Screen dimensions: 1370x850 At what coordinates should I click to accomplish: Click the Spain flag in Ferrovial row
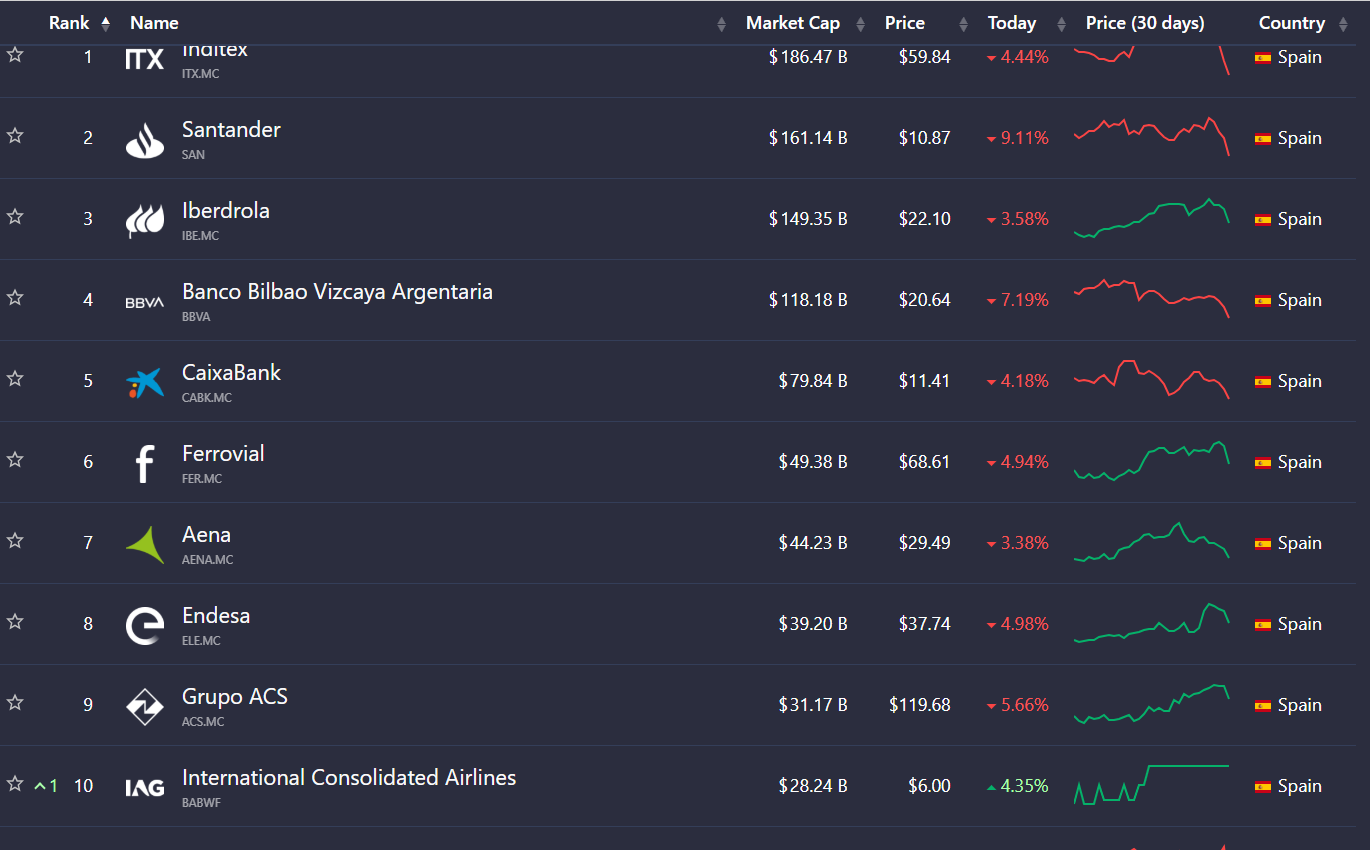(1263, 463)
